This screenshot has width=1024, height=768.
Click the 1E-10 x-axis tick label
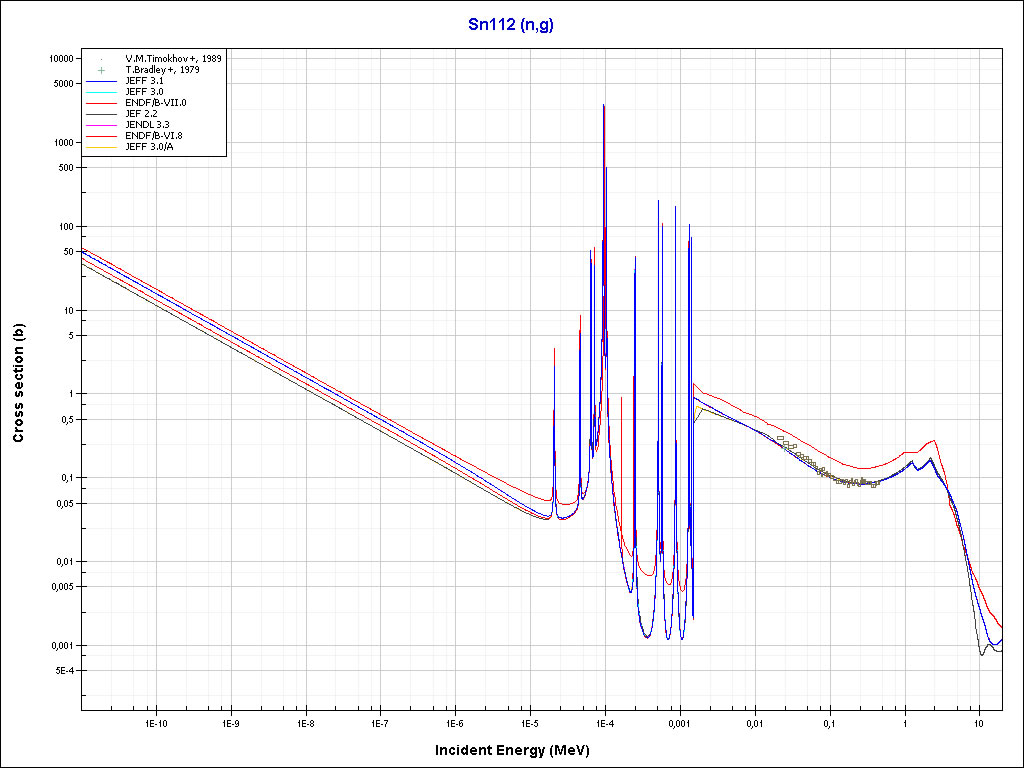click(x=155, y=721)
